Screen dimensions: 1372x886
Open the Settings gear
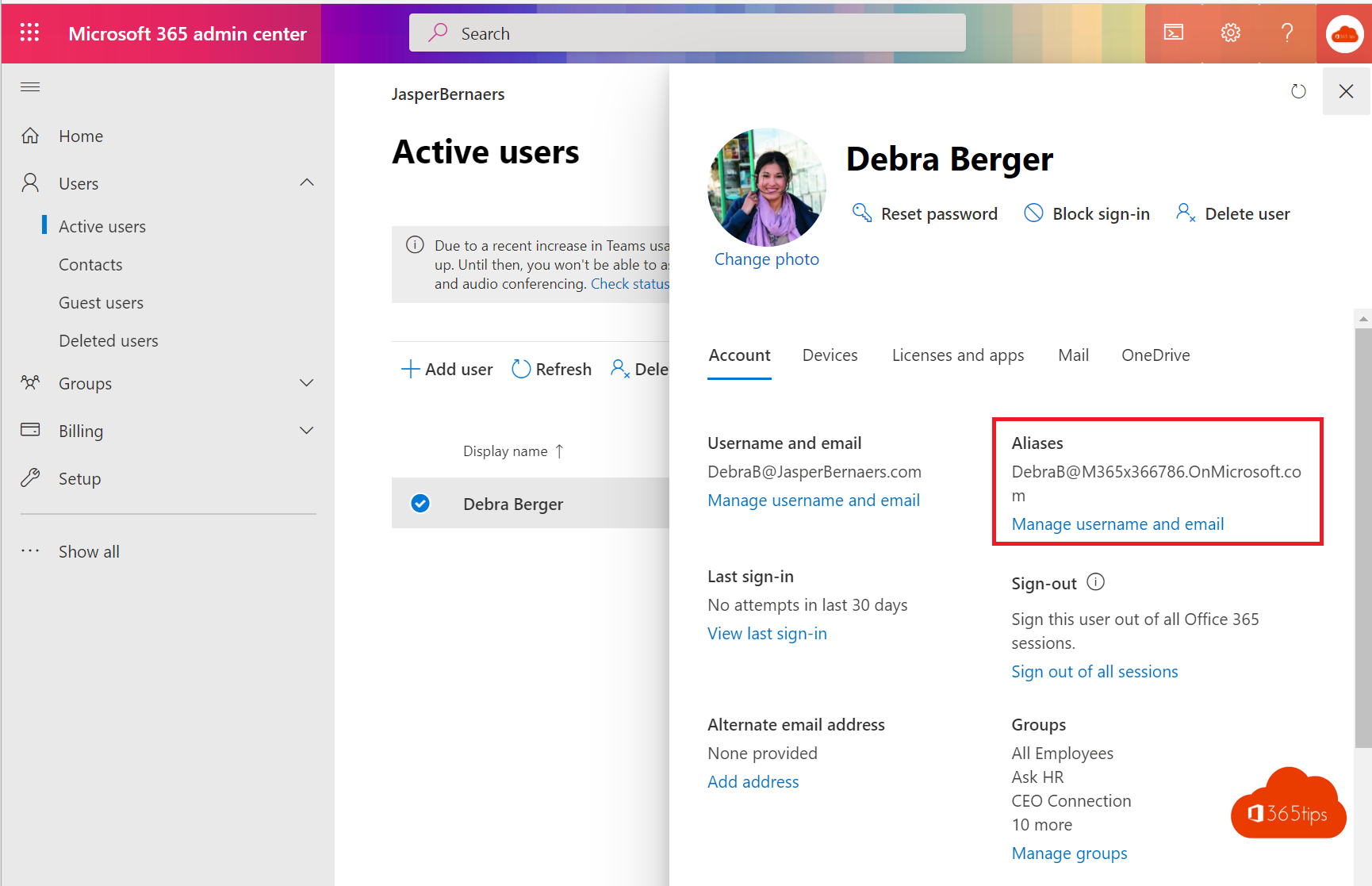coord(1230,33)
